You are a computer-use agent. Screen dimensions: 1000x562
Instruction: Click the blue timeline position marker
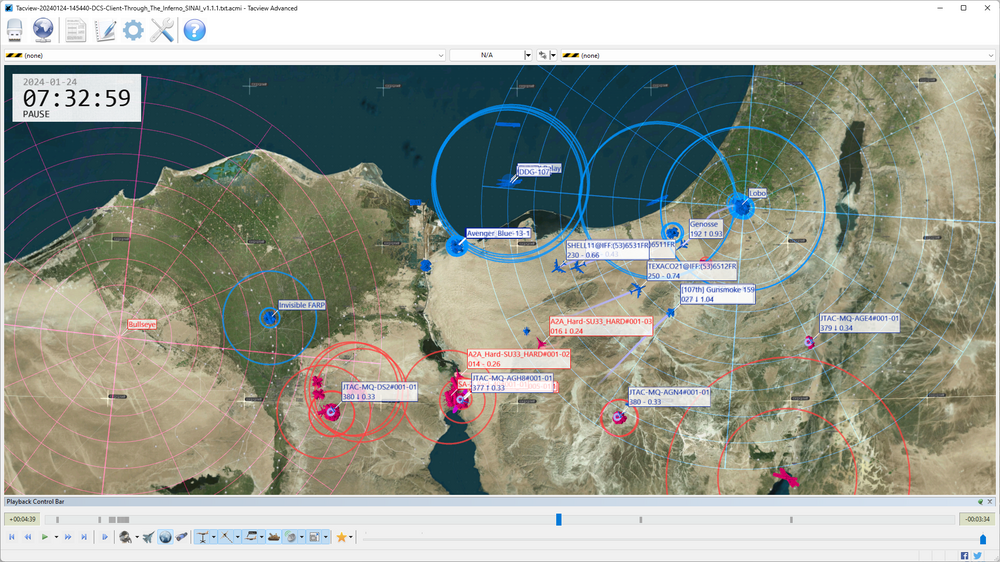tap(559, 519)
